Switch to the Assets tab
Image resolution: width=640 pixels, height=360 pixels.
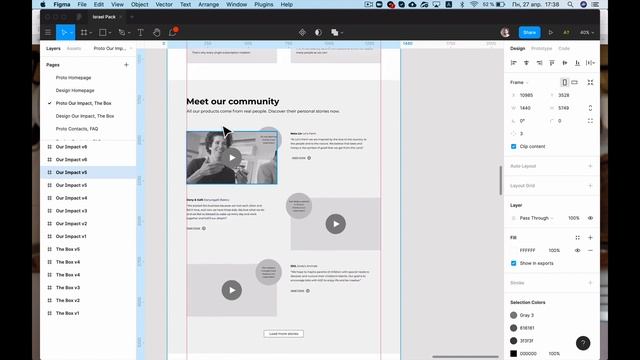point(74,48)
